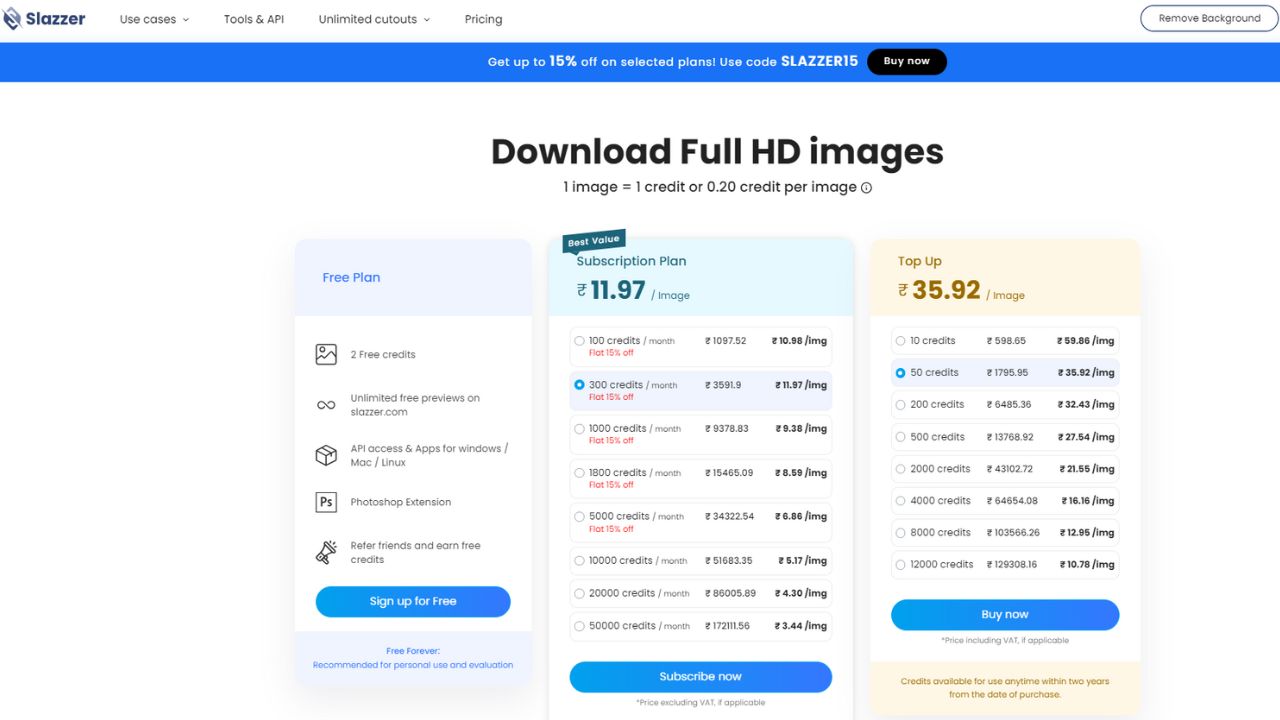
Task: Click the refer friends megaphone icon
Action: coord(326,552)
